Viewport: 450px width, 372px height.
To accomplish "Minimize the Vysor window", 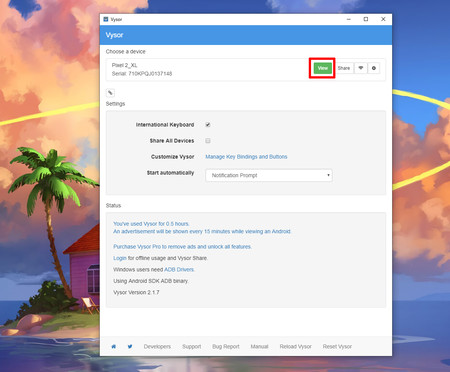I will [349, 19].
